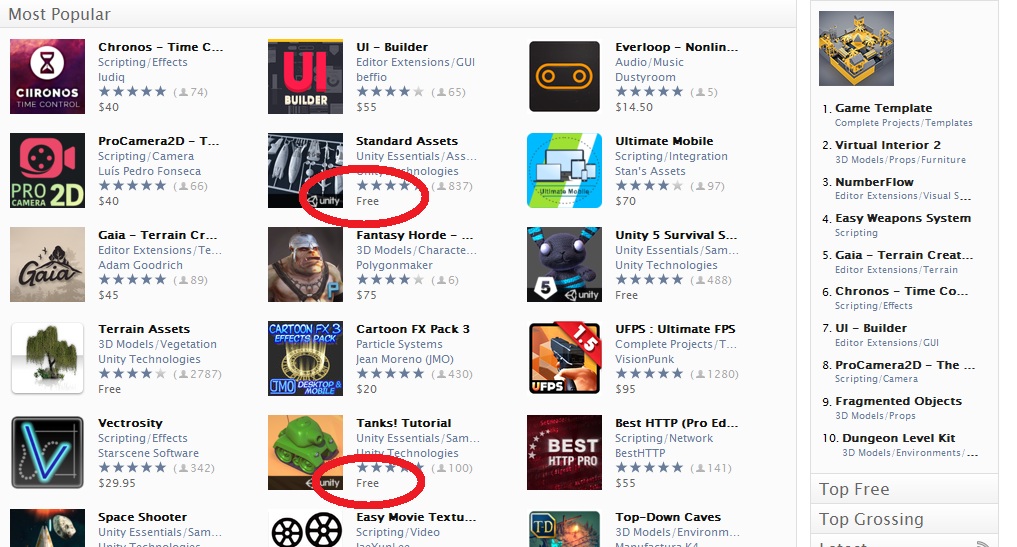Open the Gaia terrain logo icon
Image resolution: width=1017 pixels, height=547 pixels.
click(47, 265)
